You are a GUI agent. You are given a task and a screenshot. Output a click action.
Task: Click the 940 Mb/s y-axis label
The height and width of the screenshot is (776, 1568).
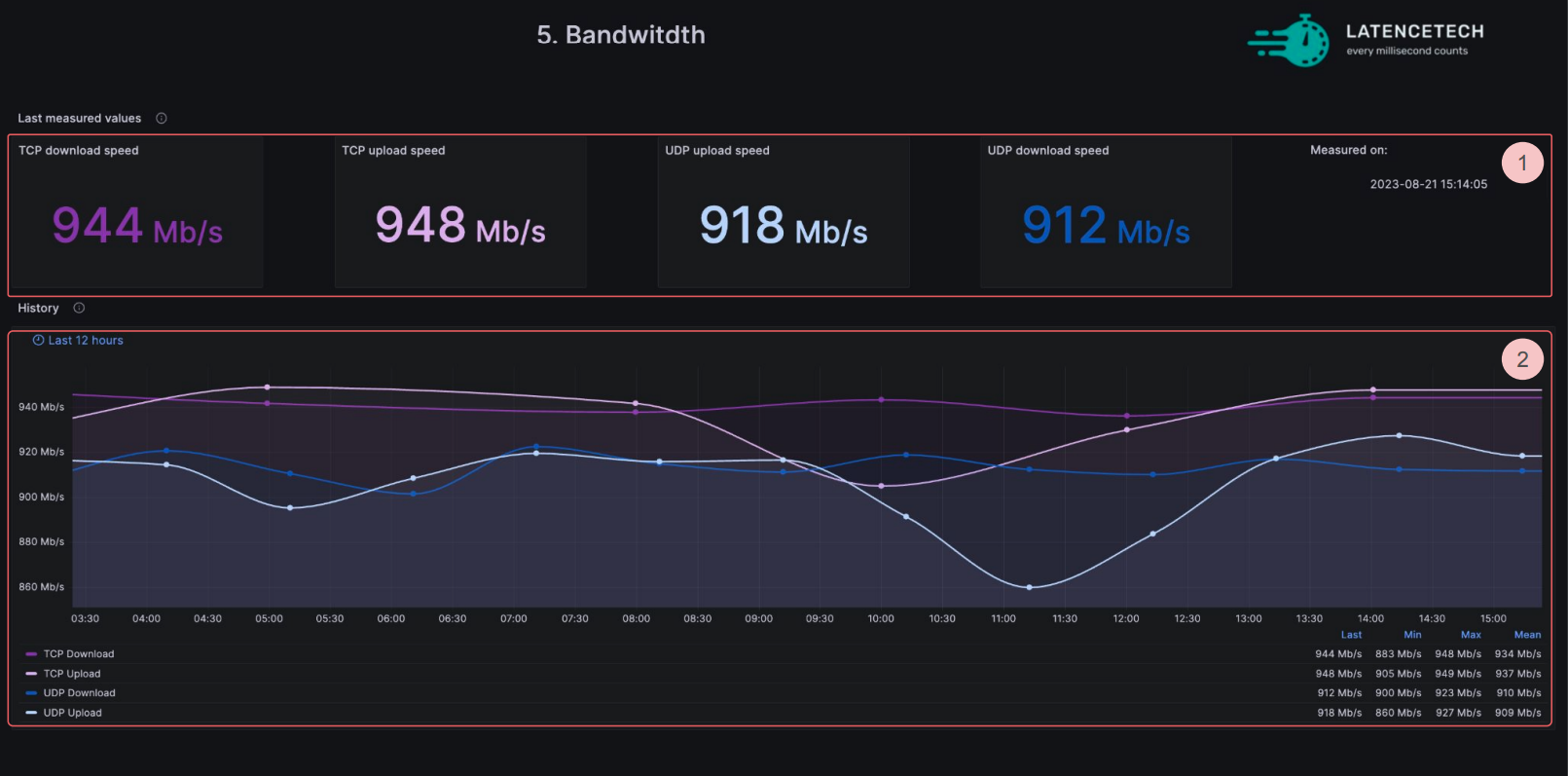coord(41,407)
